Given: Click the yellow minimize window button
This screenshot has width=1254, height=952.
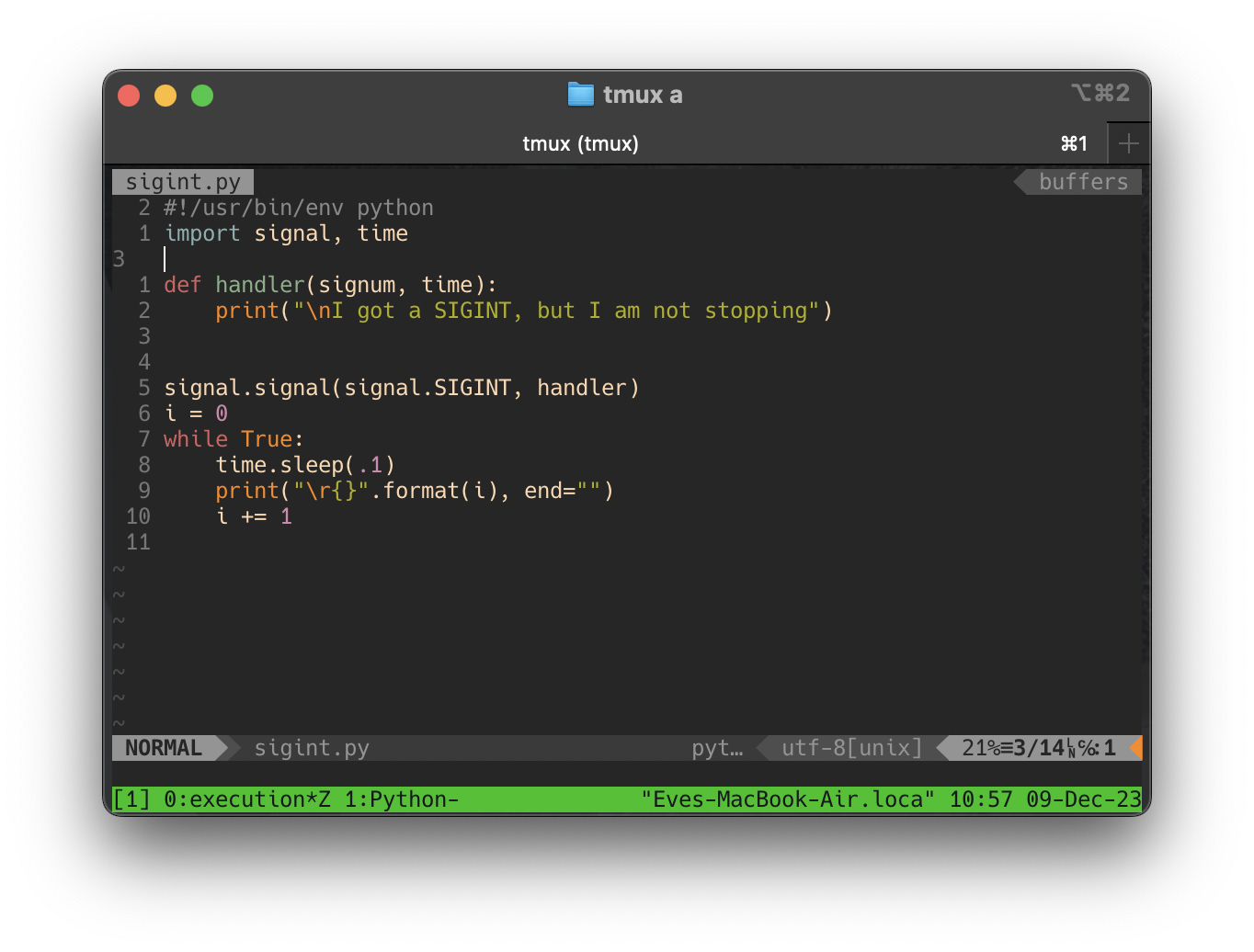Looking at the screenshot, I should coord(165,96).
